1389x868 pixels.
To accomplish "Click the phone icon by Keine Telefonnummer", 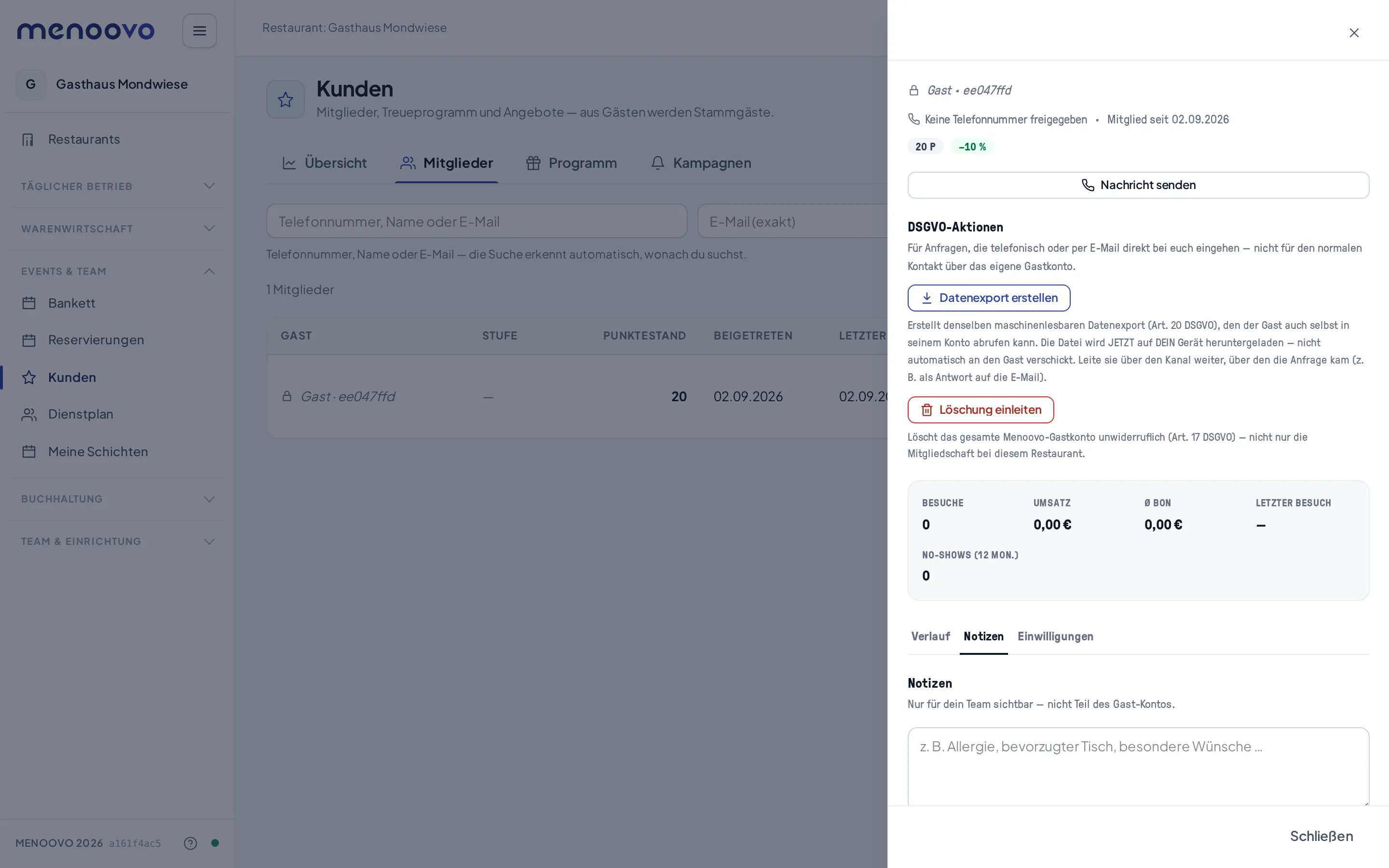I will pos(914,119).
